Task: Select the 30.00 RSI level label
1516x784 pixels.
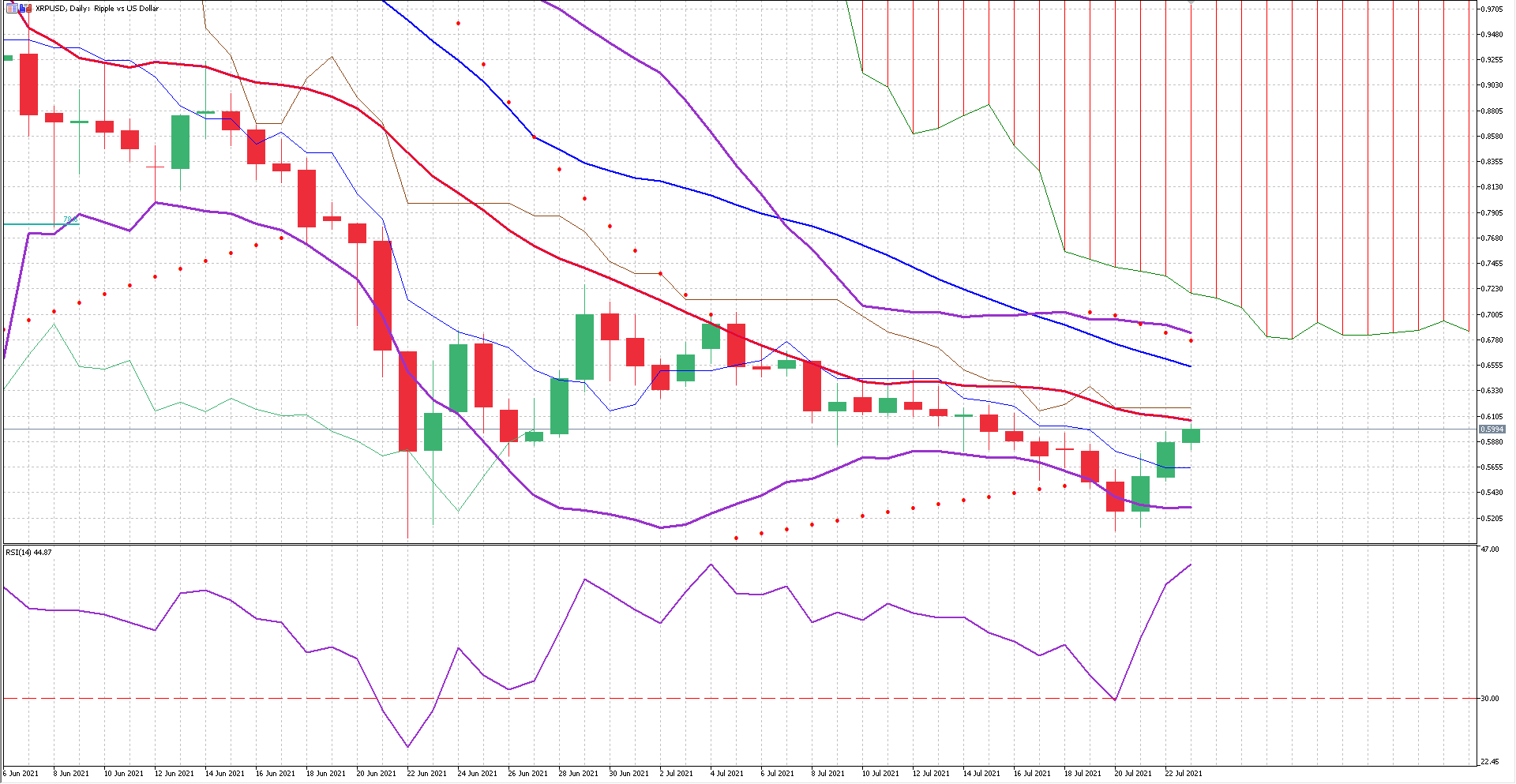Action: click(1489, 699)
